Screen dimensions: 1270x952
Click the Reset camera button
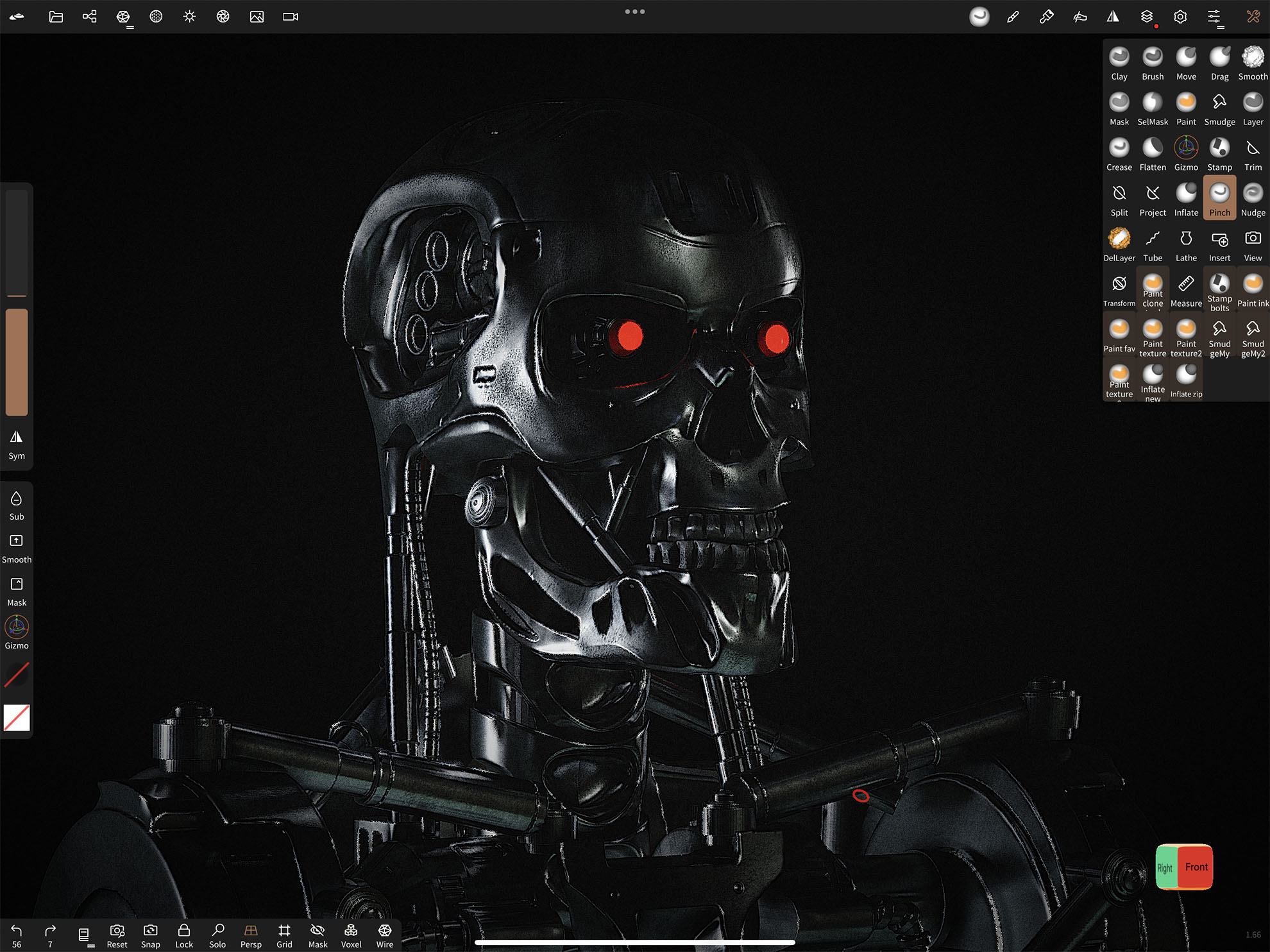pos(117,935)
